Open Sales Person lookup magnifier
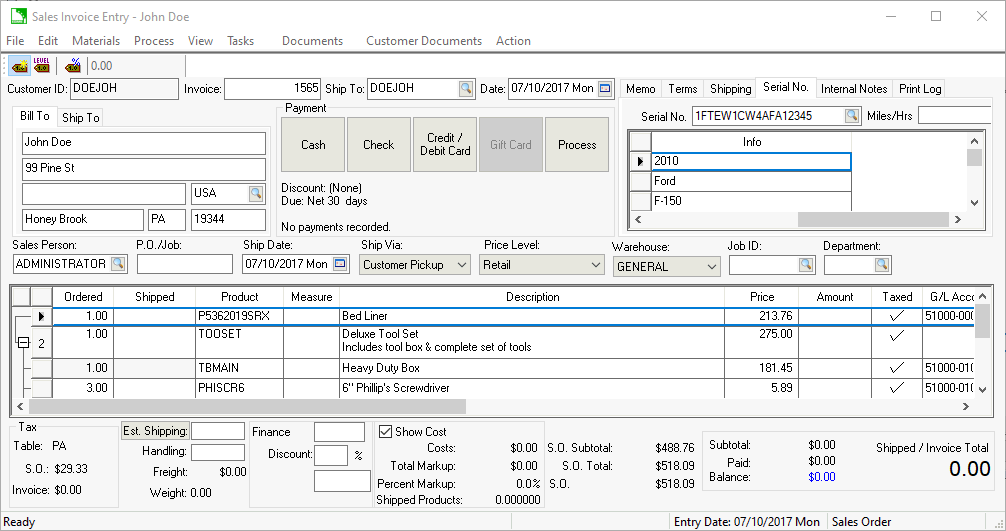 pos(118,264)
